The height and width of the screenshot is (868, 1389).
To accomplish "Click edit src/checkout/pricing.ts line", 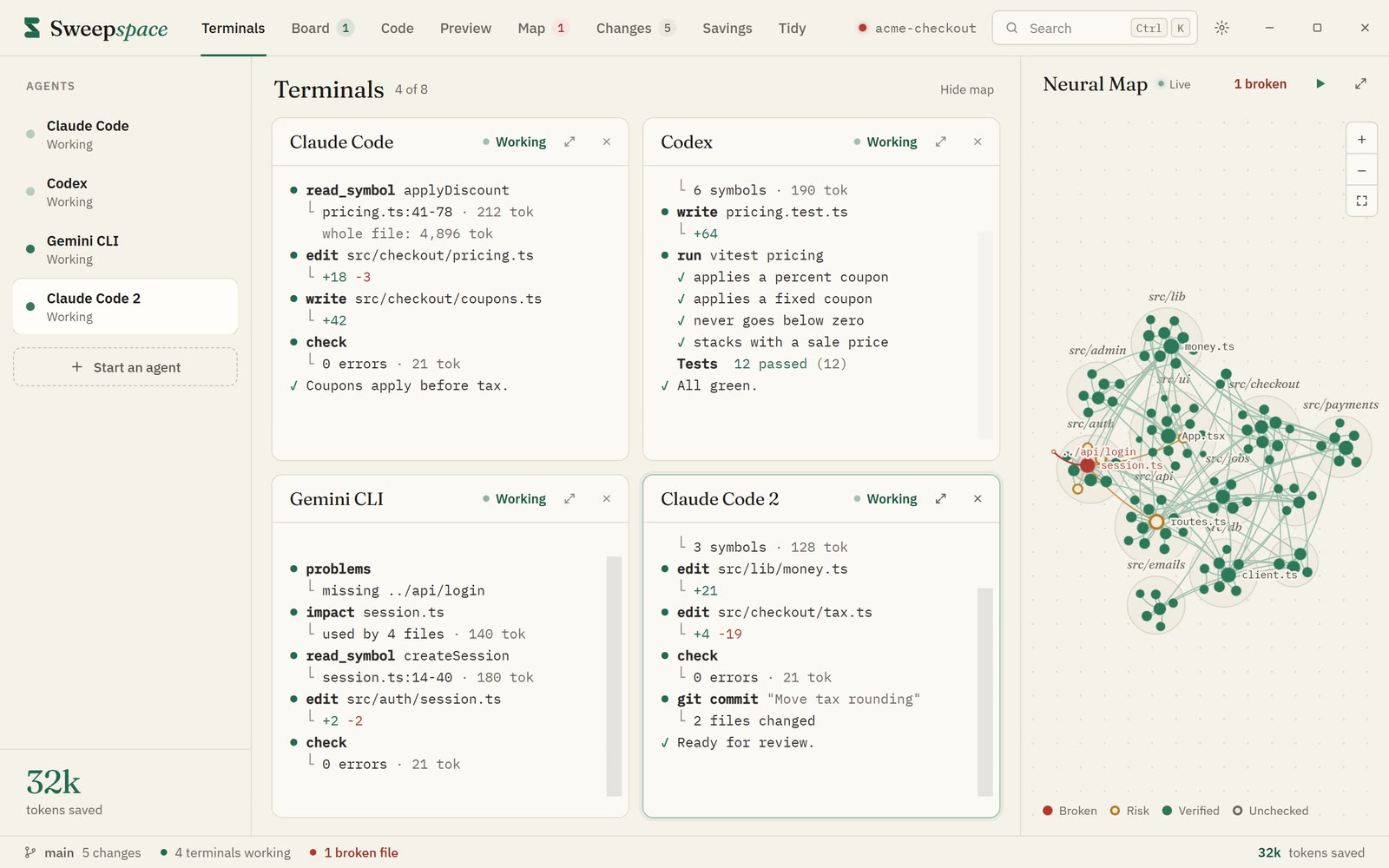I will click(x=411, y=255).
